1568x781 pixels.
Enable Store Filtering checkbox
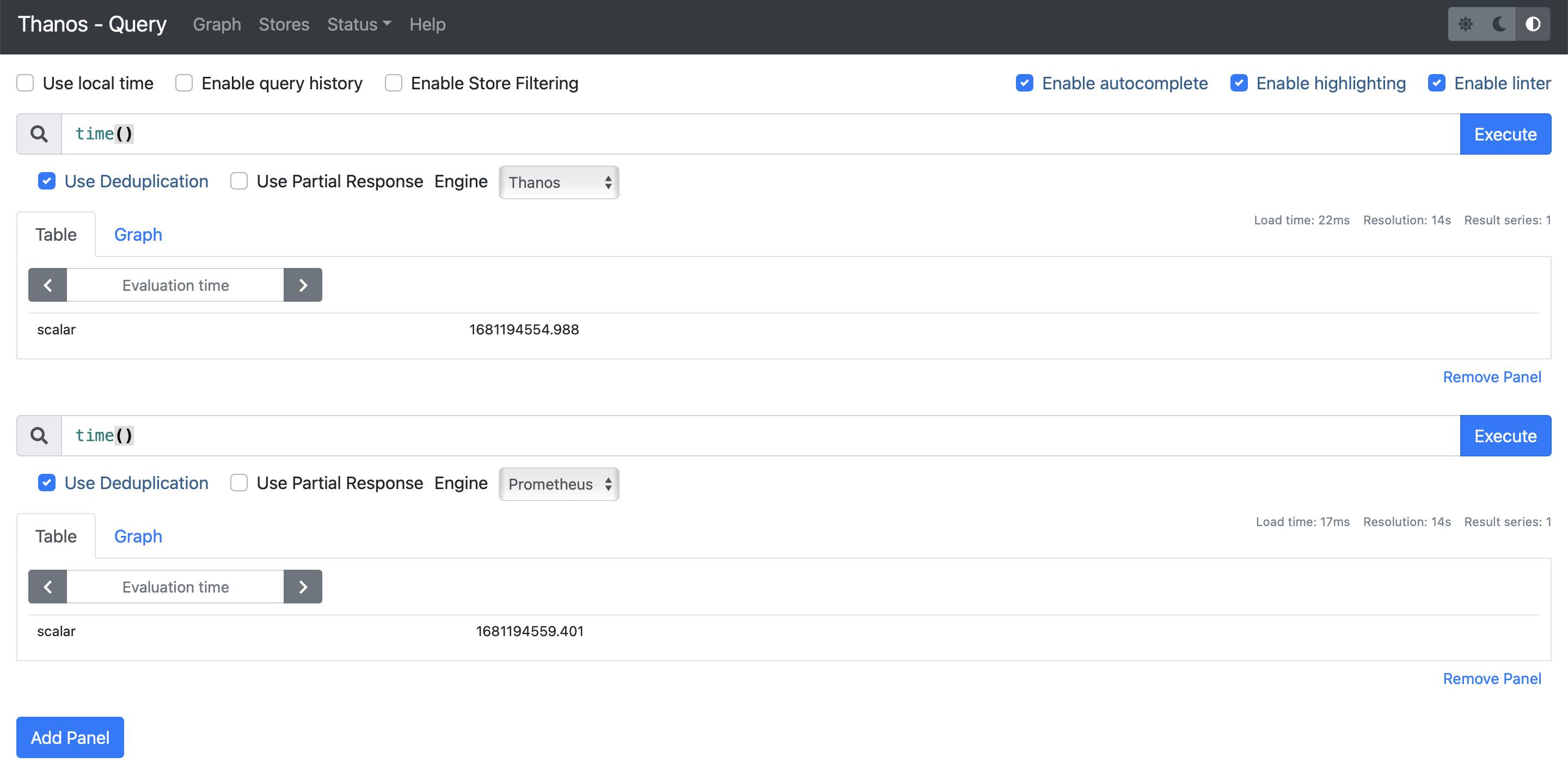393,83
